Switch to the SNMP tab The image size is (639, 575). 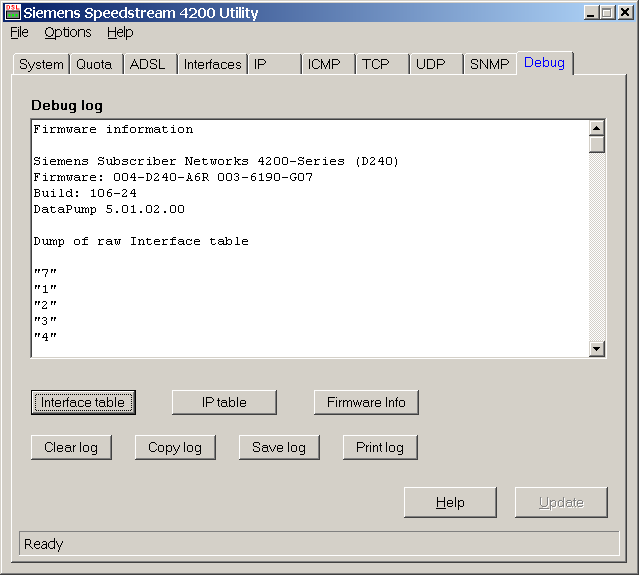coord(490,64)
